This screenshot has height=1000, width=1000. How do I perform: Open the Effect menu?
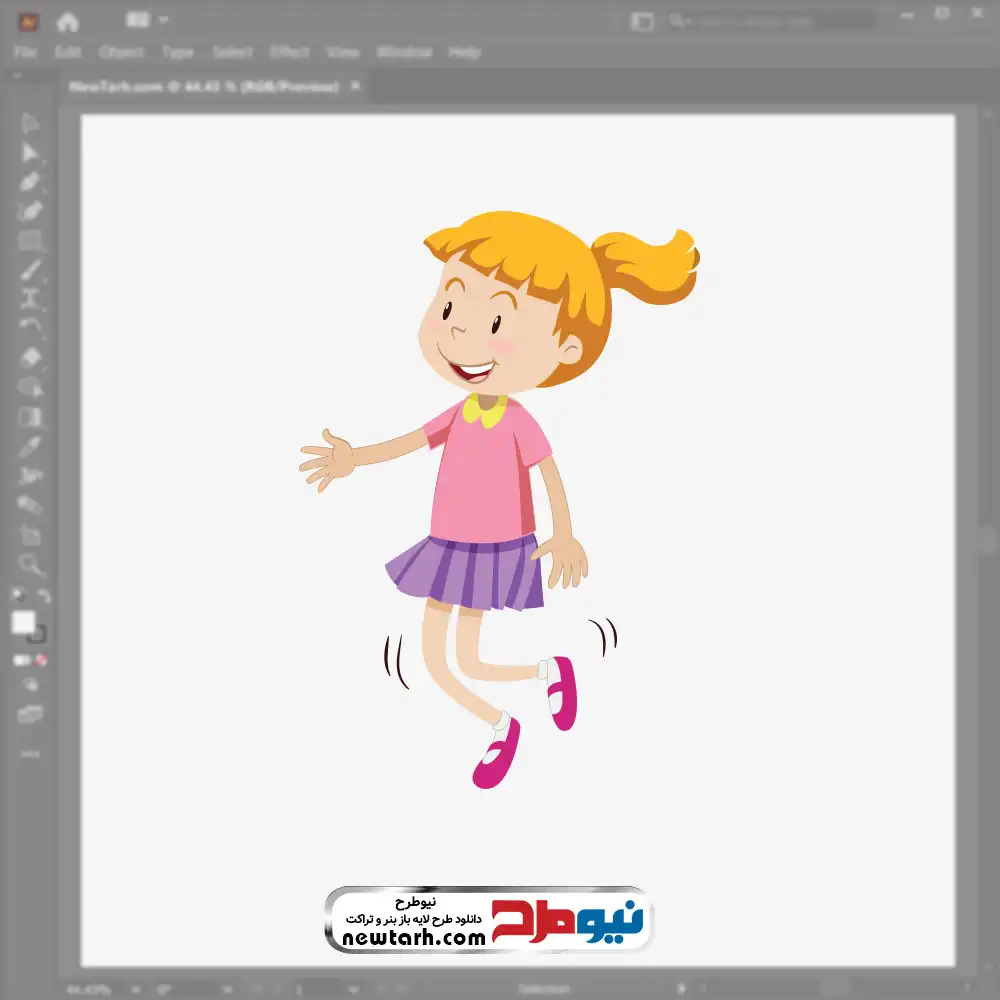coord(290,52)
